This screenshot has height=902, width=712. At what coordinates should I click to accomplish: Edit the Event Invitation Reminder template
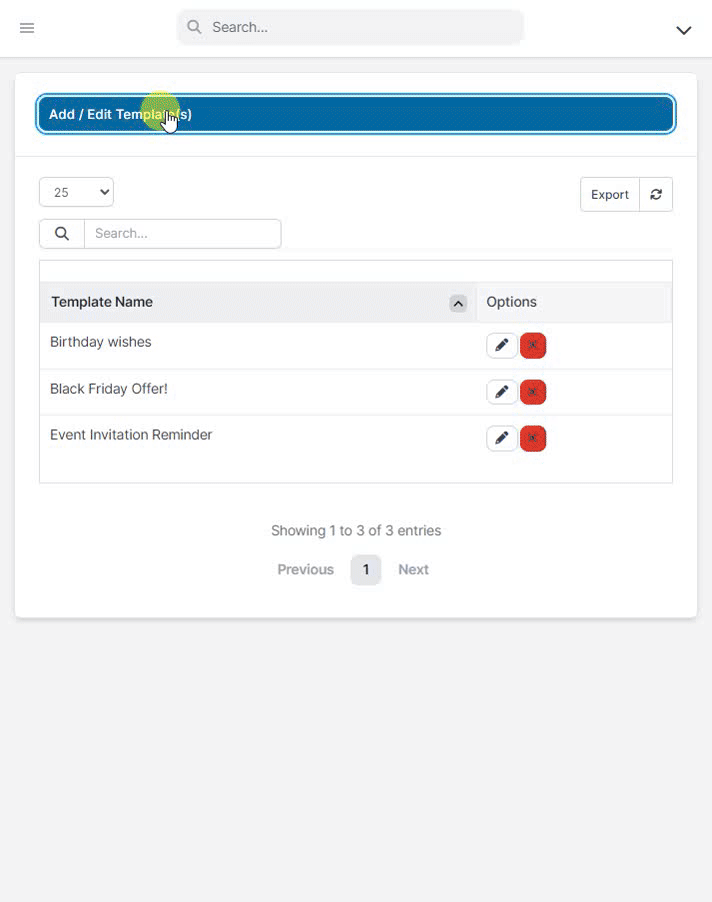pos(502,438)
